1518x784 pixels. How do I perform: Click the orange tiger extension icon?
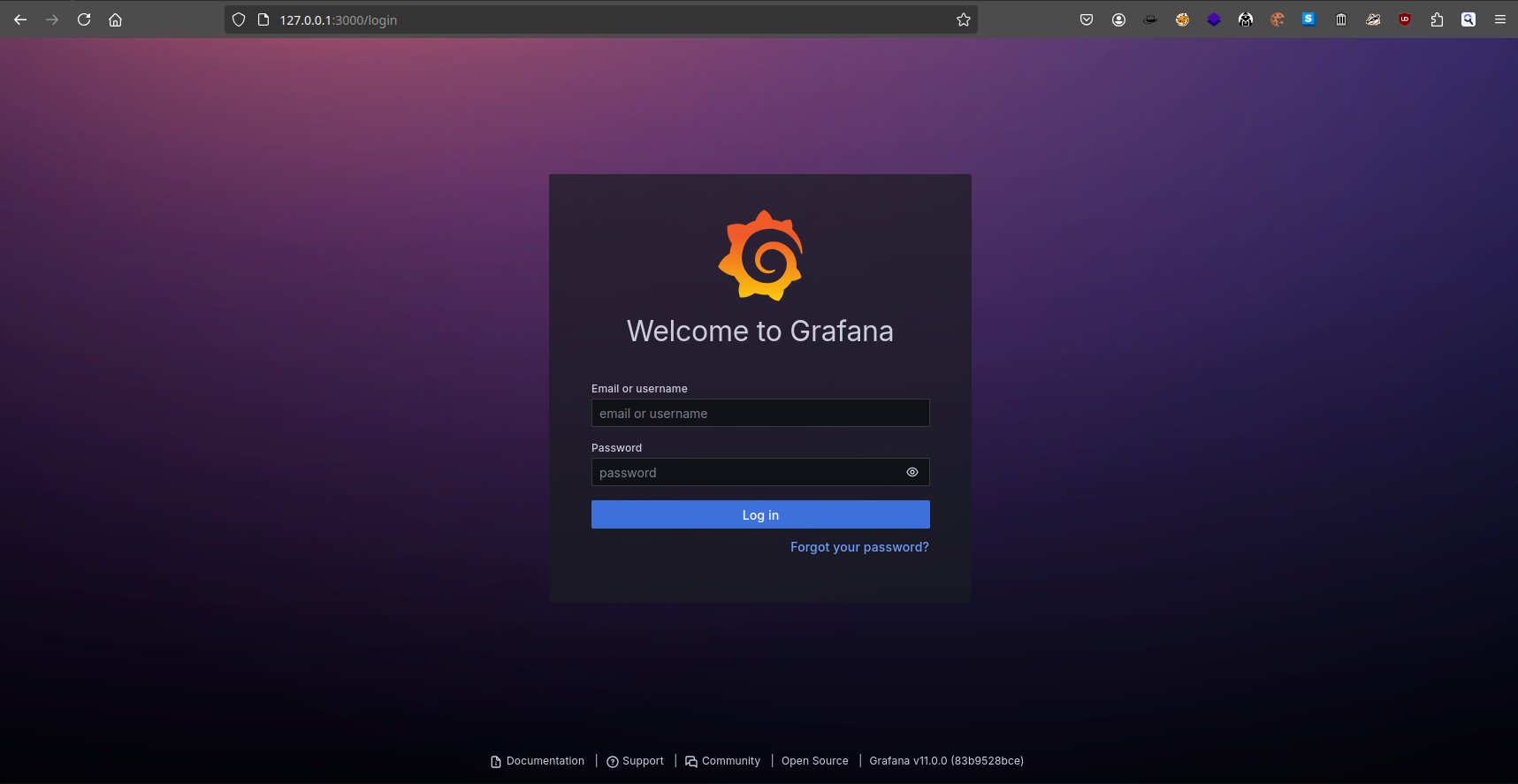(1182, 19)
